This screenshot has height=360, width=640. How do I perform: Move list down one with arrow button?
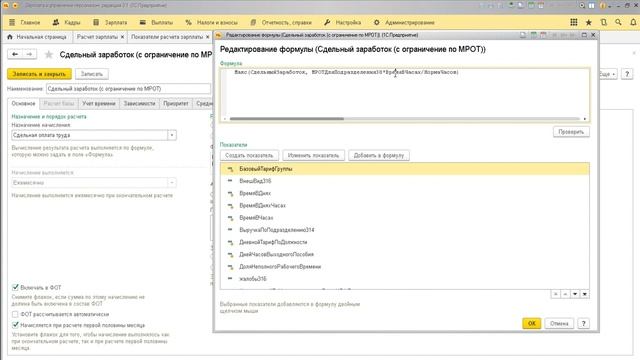coord(575,294)
